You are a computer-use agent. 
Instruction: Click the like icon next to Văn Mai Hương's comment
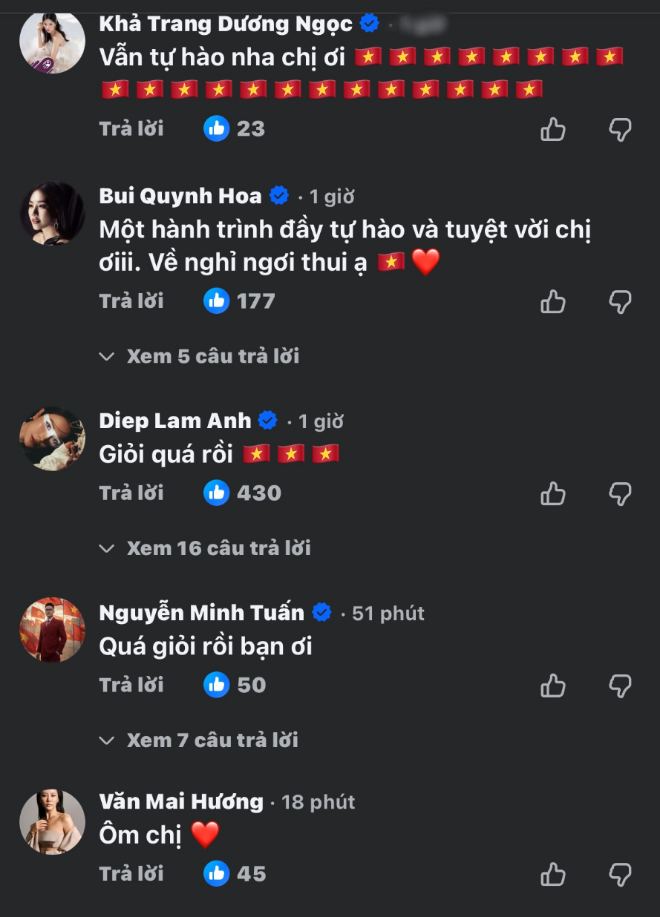[551, 873]
